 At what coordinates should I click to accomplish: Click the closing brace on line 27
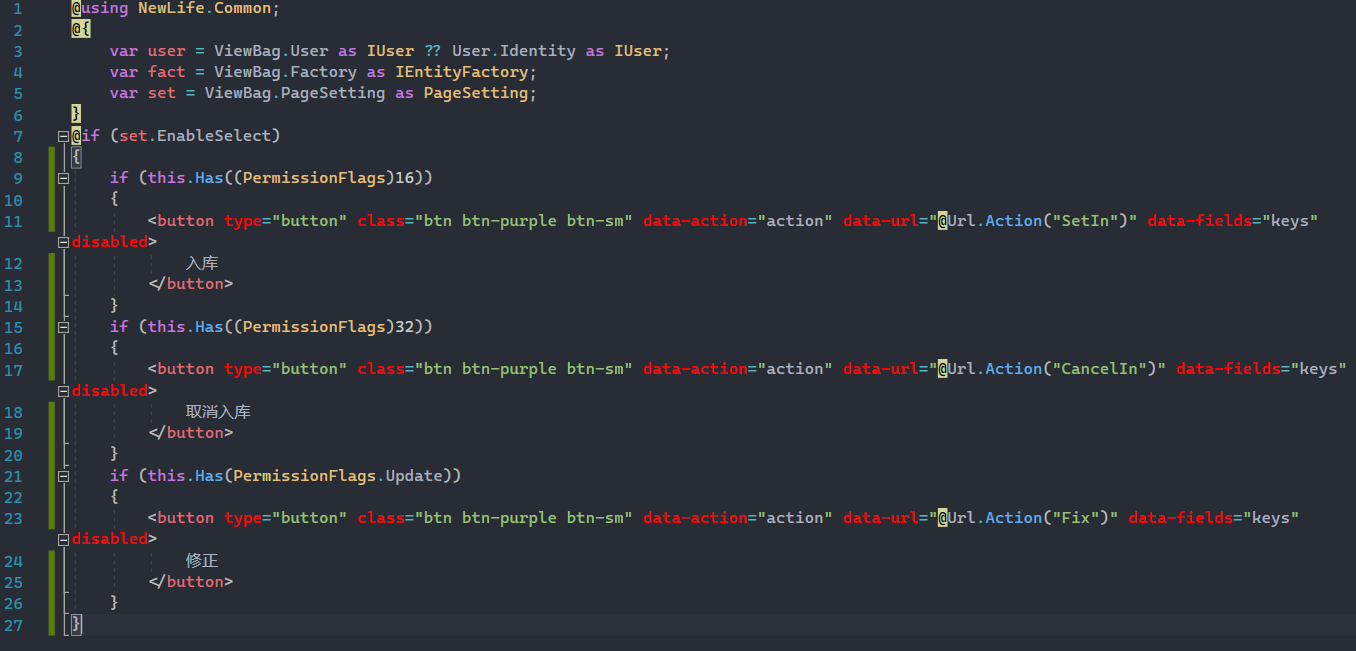pos(77,625)
